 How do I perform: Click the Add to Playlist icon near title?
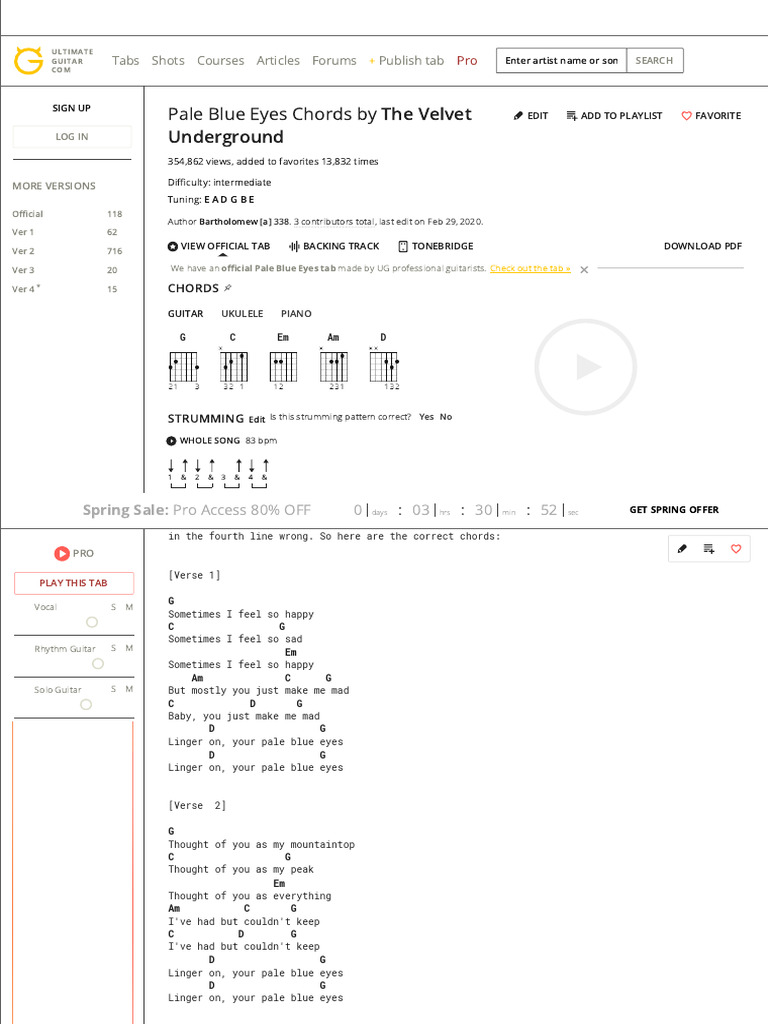(571, 116)
